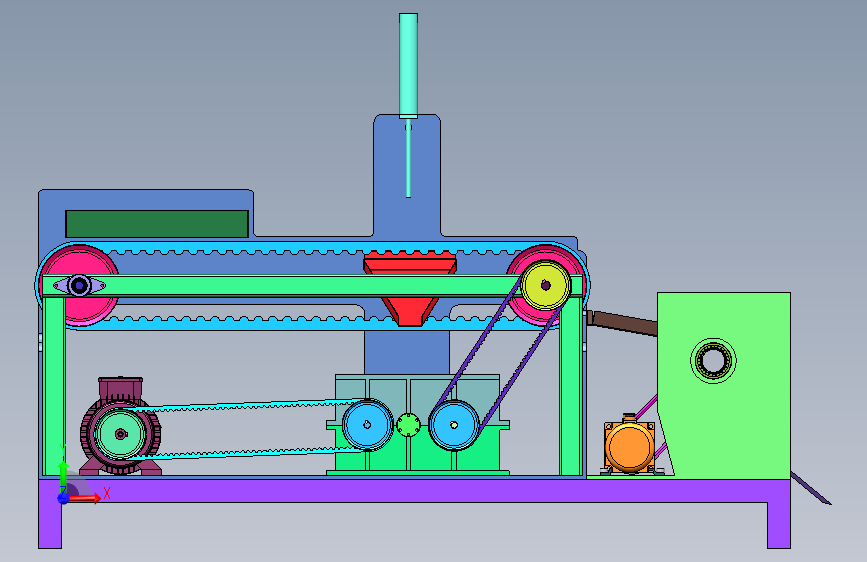Select the orange motor at lower right
This screenshot has width=867, height=562.
629,445
